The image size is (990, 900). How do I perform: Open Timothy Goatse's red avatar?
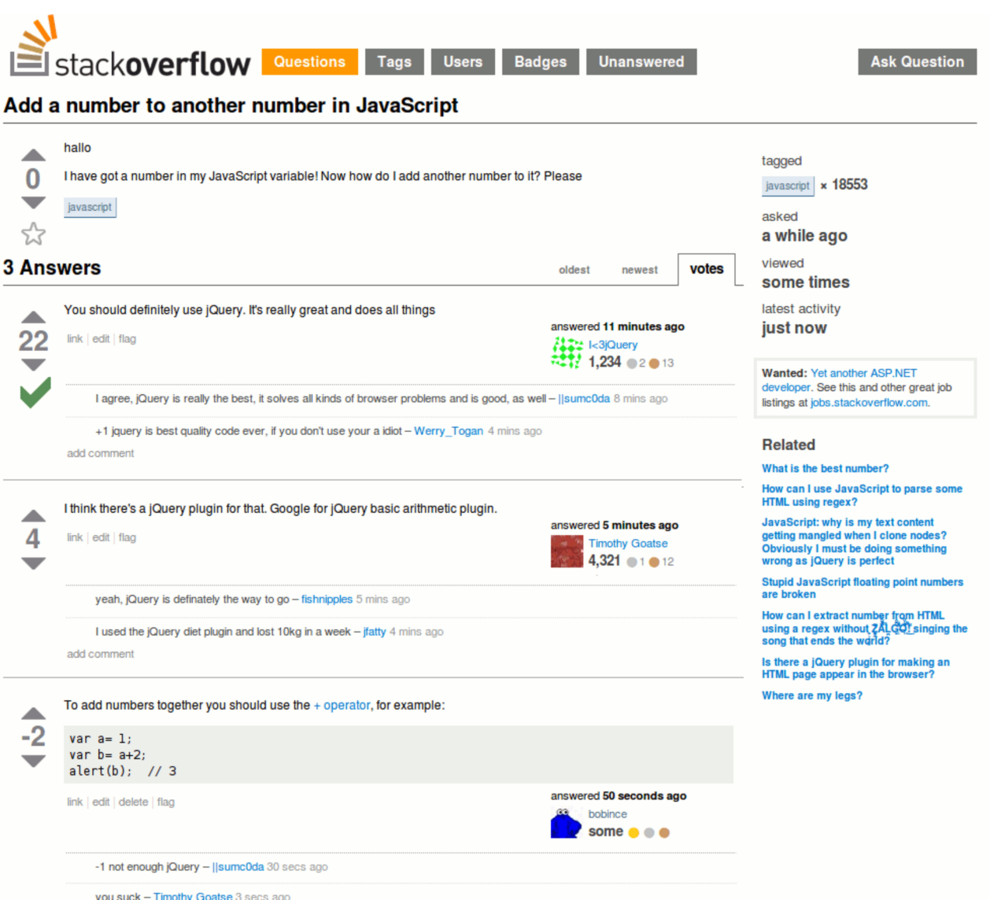566,551
